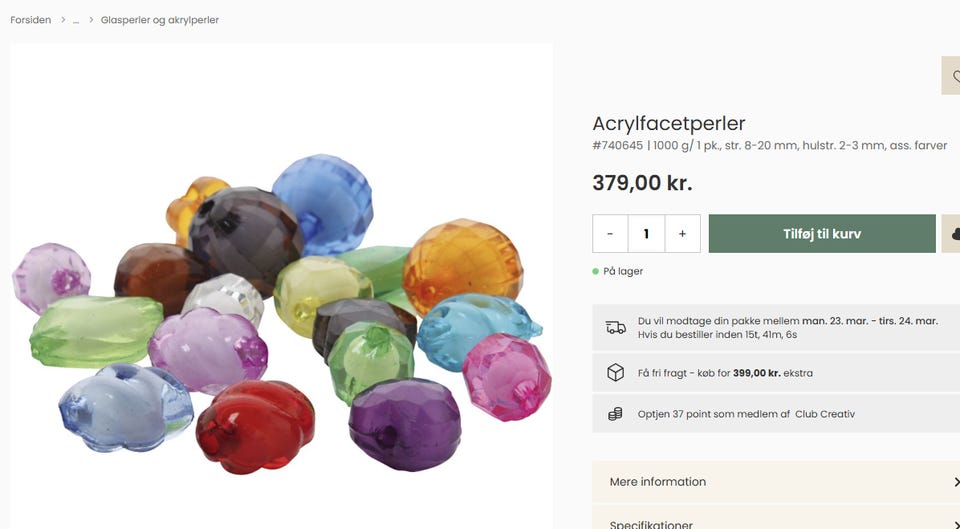Image resolution: width=960 pixels, height=529 pixels.
Task: Click the free shipping box icon
Action: point(615,373)
